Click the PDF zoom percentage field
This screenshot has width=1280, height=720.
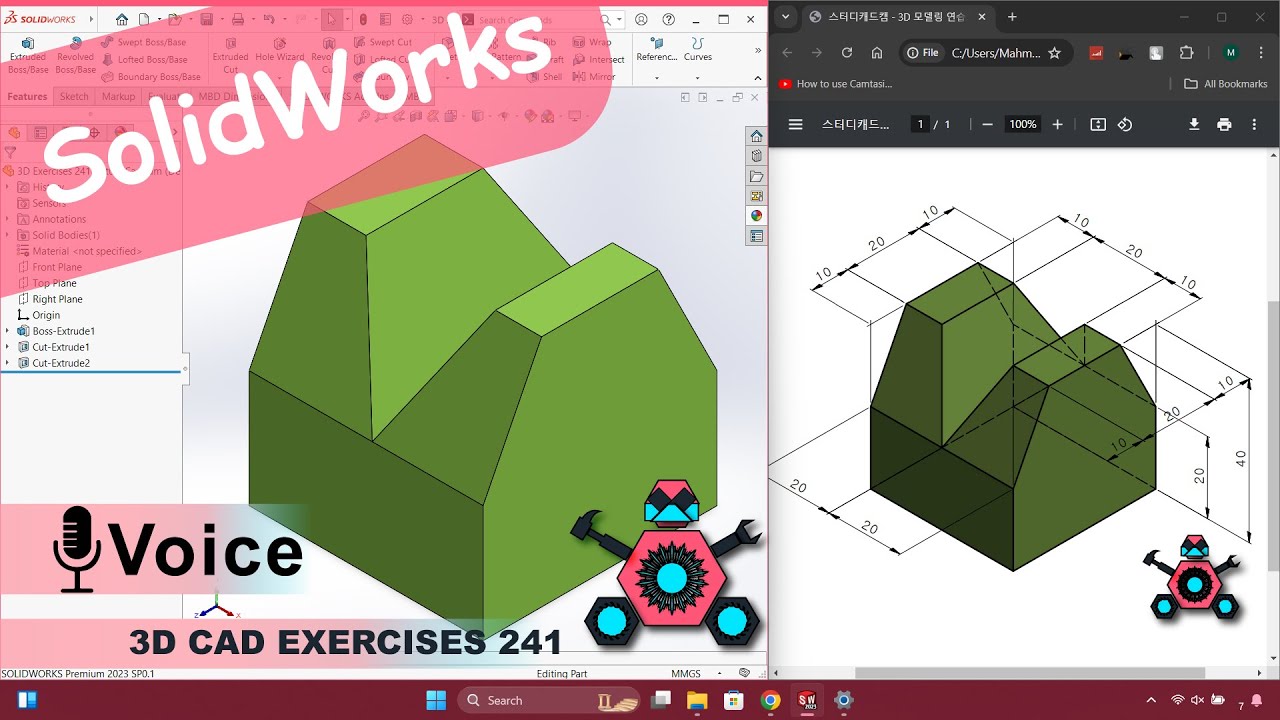coord(1022,124)
